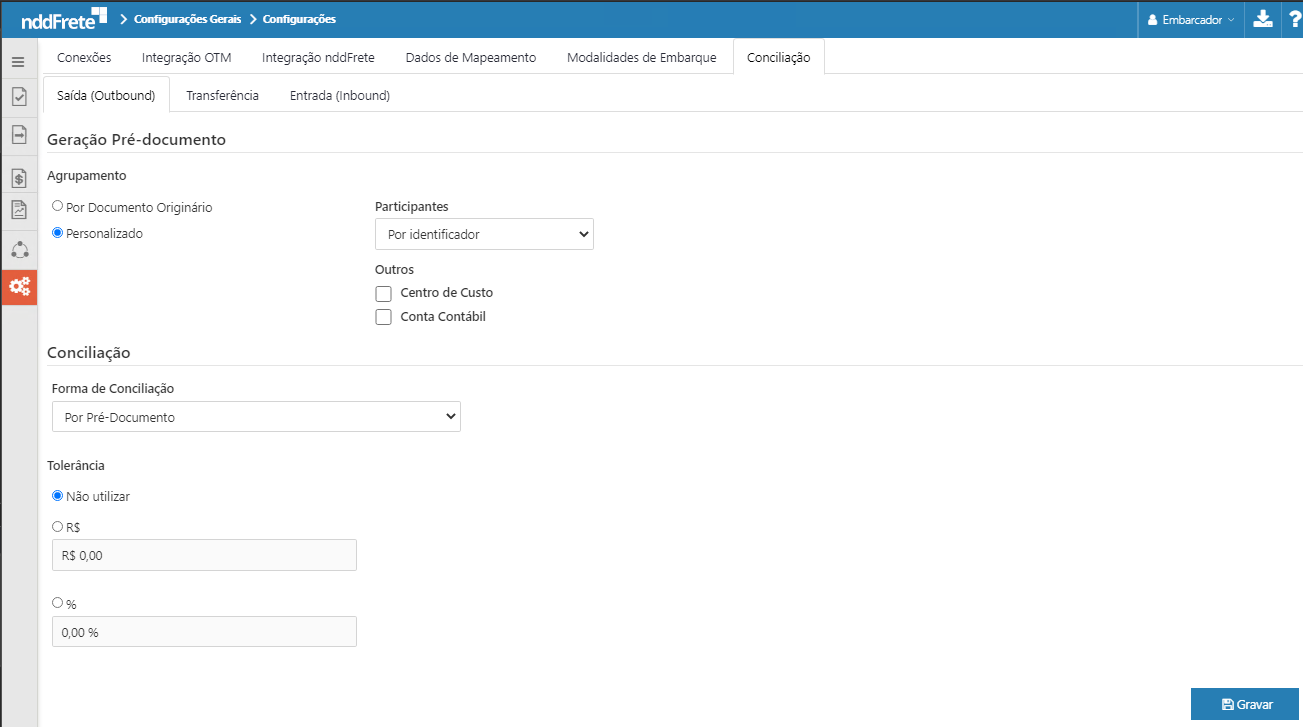Click the three-node circle sidebar icon
This screenshot has height=727, width=1303.
tap(19, 250)
